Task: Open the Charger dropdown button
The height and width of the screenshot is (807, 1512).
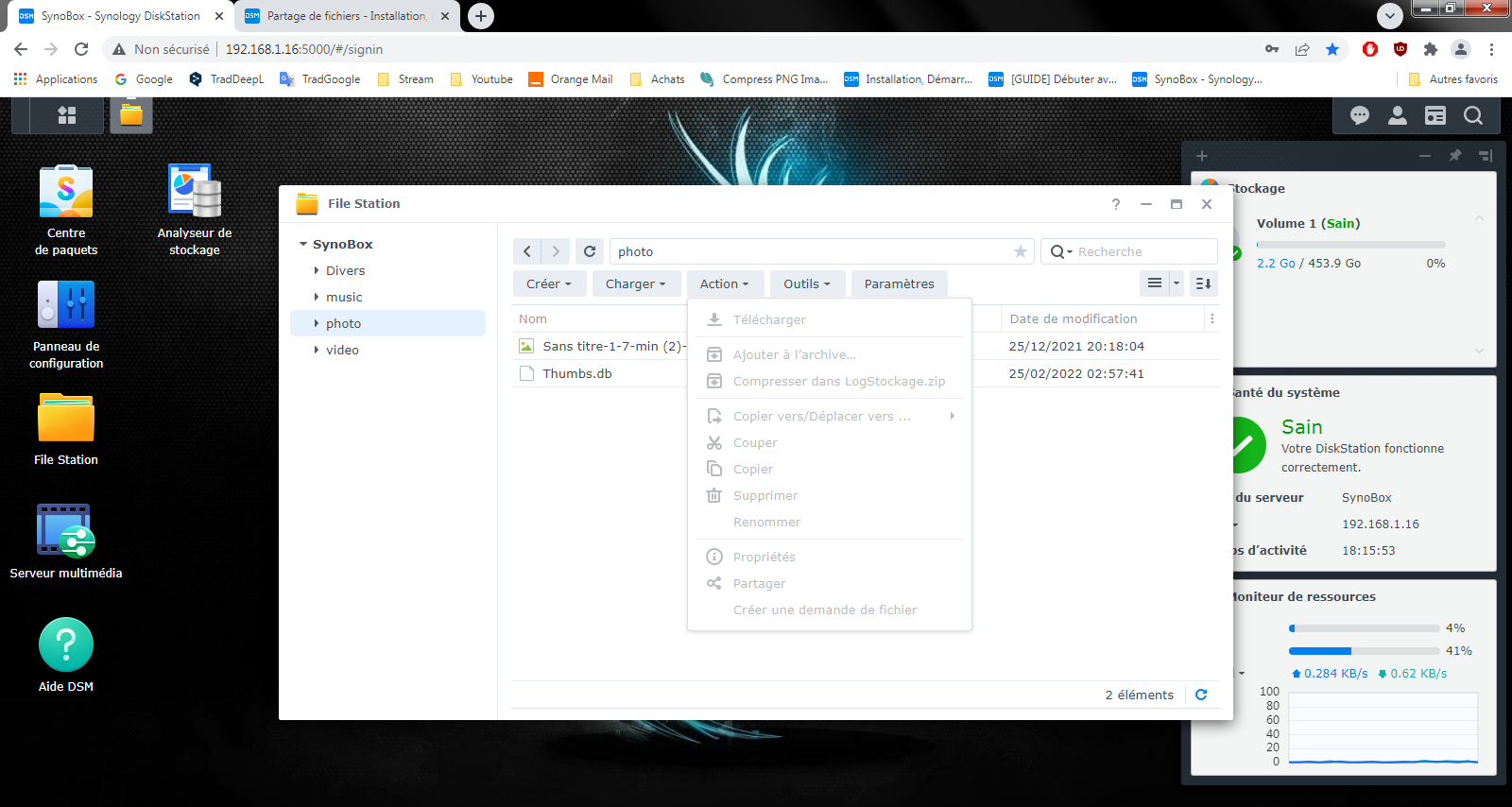Action: pos(635,283)
